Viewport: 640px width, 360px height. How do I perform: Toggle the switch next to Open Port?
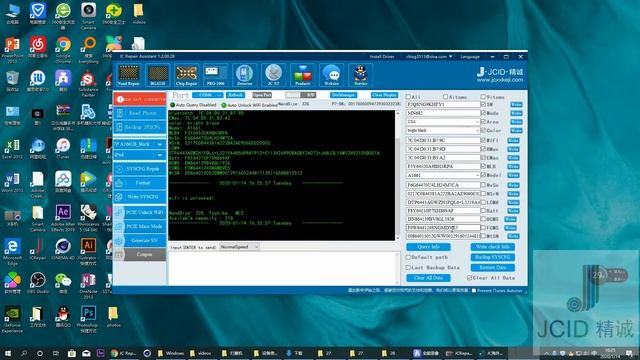300,95
